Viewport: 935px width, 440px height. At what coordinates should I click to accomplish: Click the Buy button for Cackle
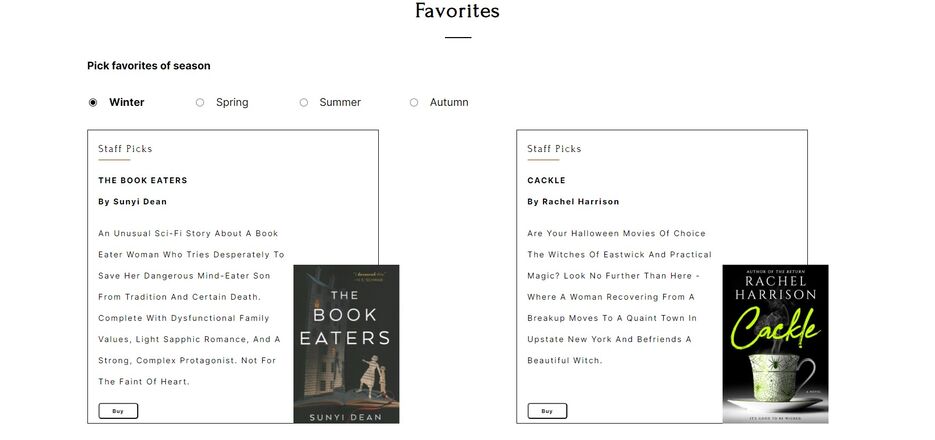tap(547, 411)
